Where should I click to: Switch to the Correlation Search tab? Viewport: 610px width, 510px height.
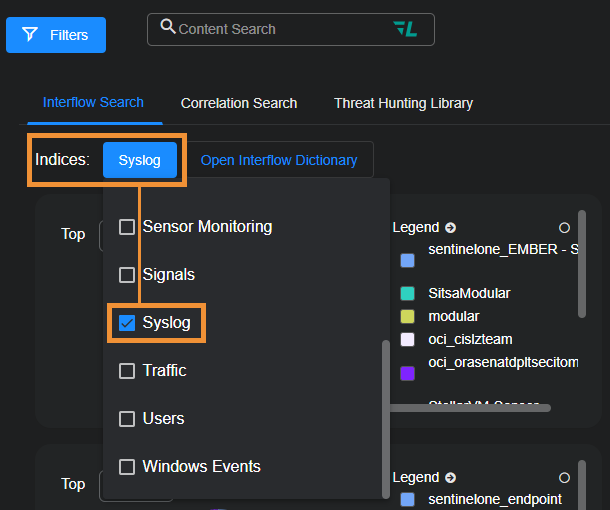[238, 103]
